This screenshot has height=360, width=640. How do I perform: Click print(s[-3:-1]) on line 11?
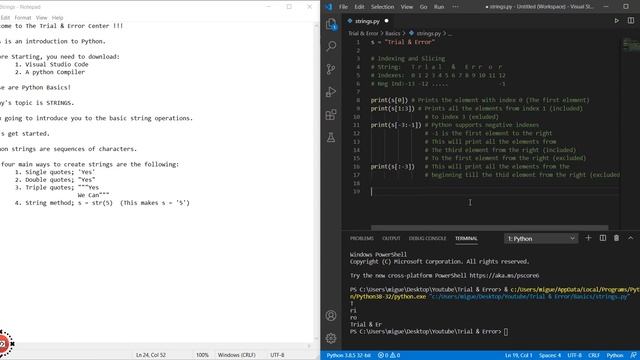(396, 125)
